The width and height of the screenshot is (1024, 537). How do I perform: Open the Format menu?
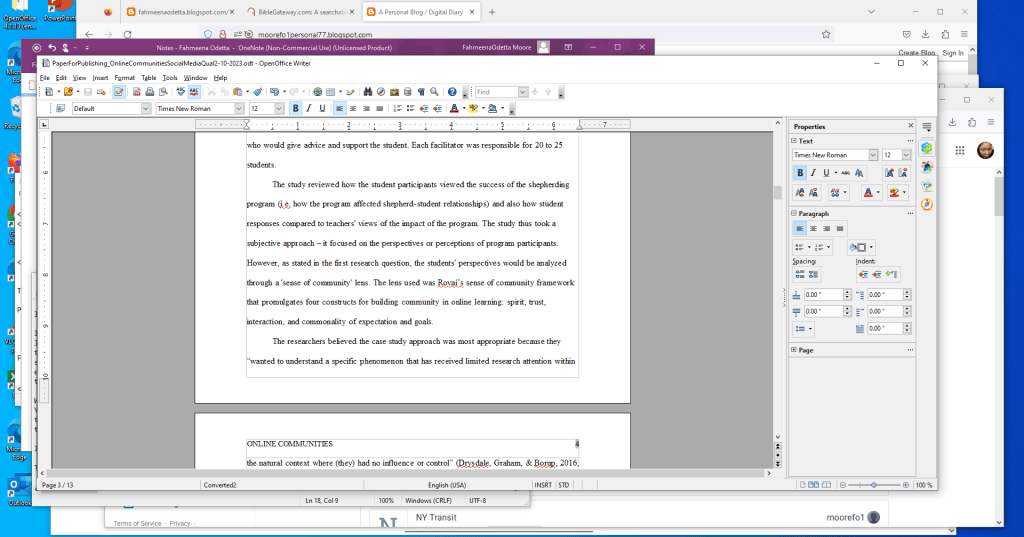click(124, 77)
